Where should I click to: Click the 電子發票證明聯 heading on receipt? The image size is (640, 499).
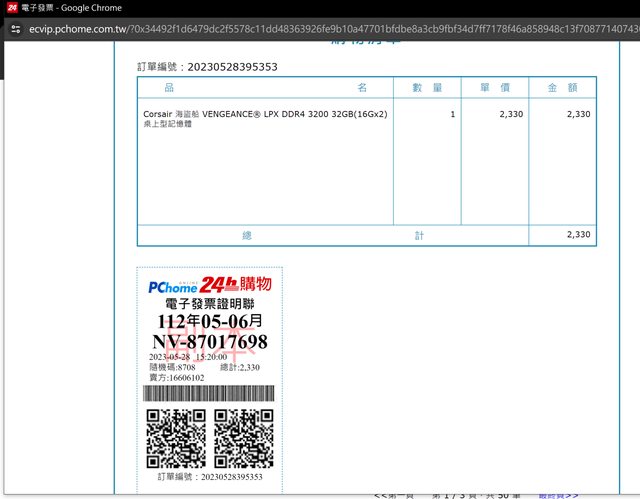click(x=209, y=303)
